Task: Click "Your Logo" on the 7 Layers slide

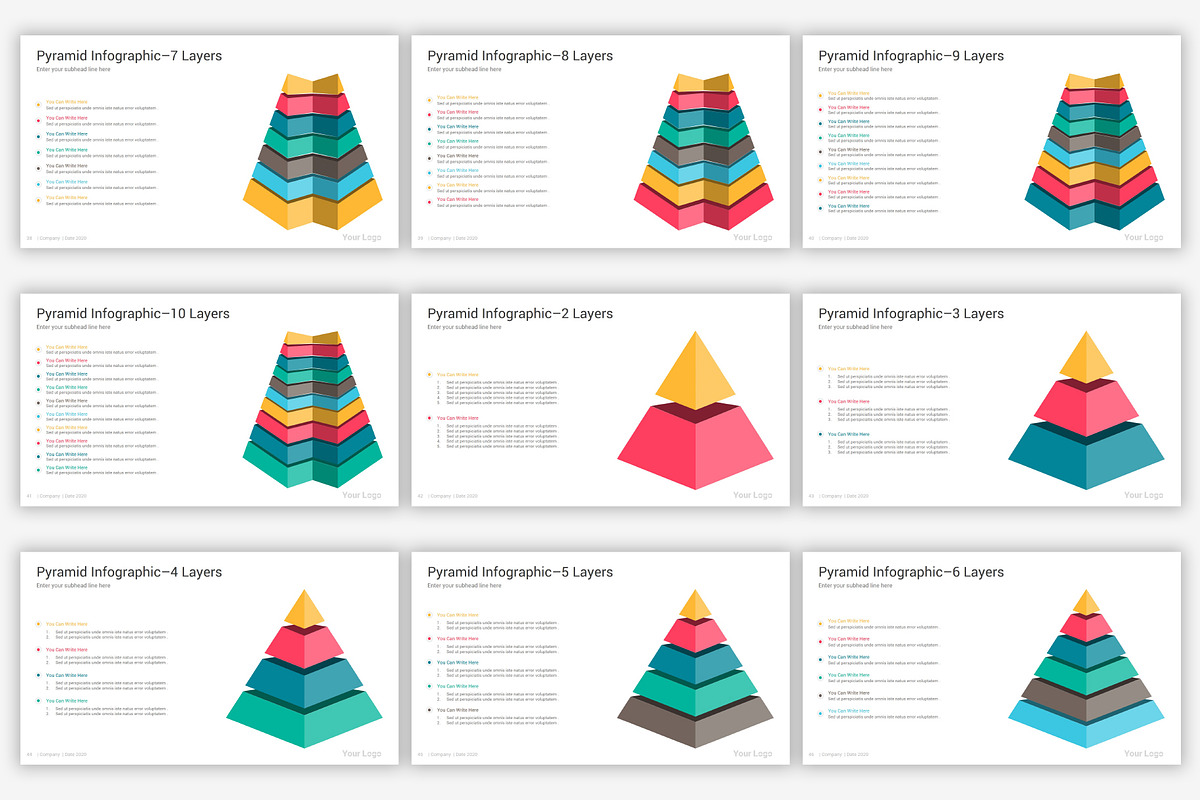Action: tap(361, 238)
